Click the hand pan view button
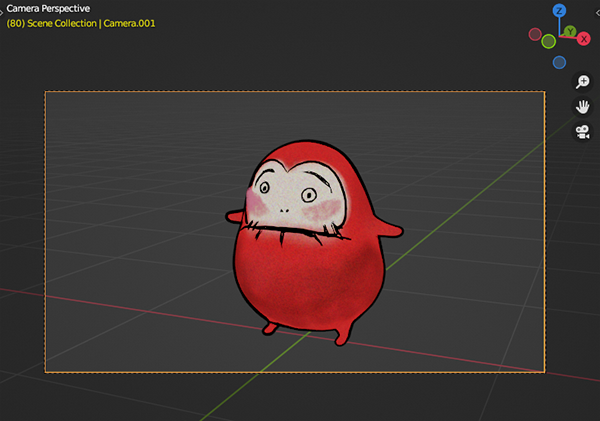 (x=583, y=106)
